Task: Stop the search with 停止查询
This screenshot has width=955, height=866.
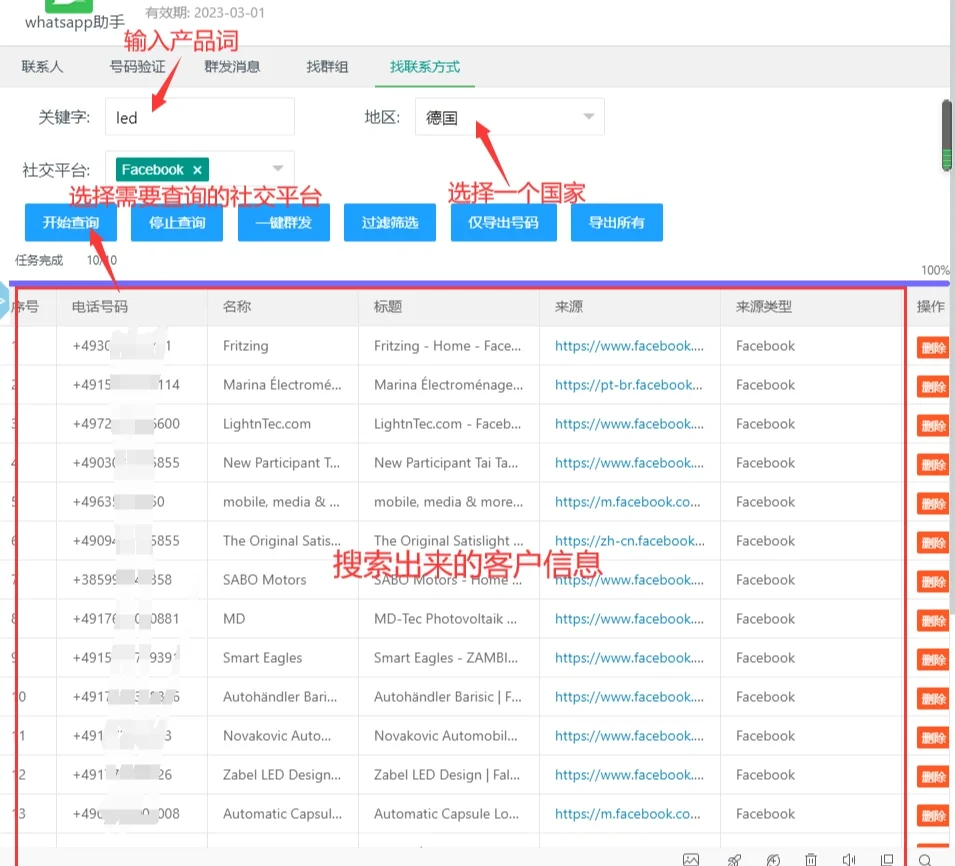Action: (177, 222)
